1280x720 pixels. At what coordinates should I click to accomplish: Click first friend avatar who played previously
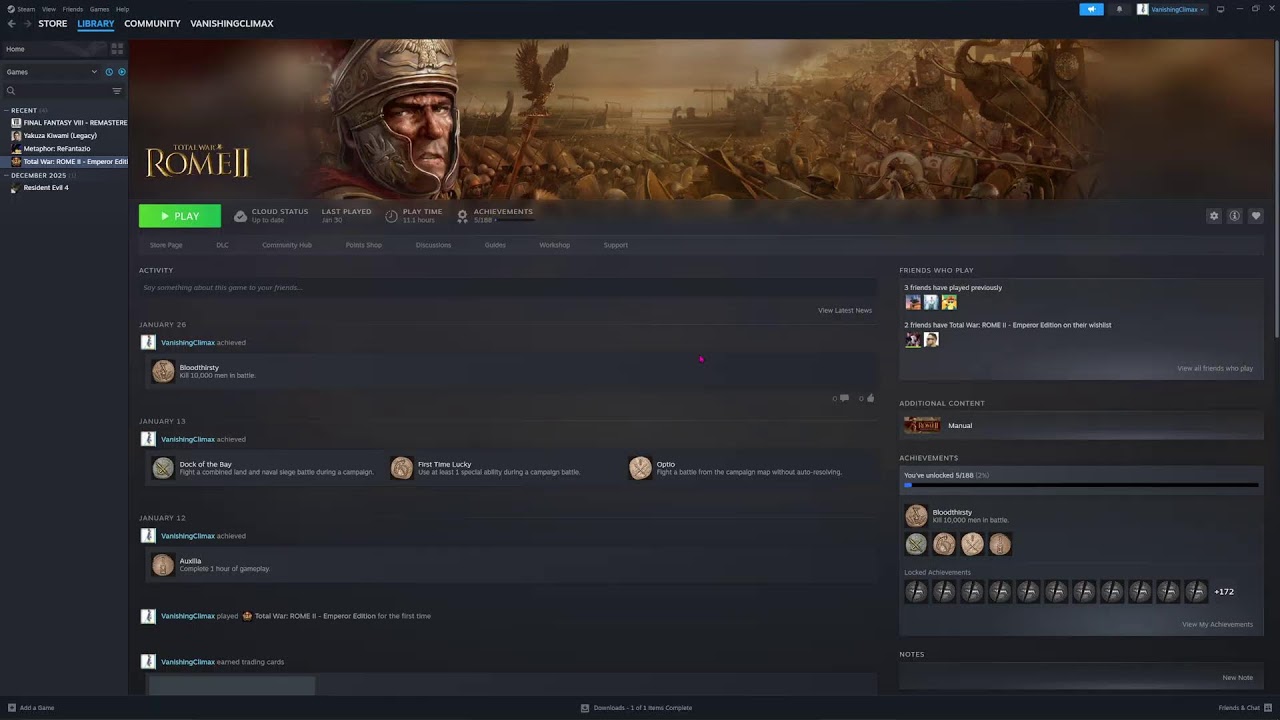coord(913,302)
